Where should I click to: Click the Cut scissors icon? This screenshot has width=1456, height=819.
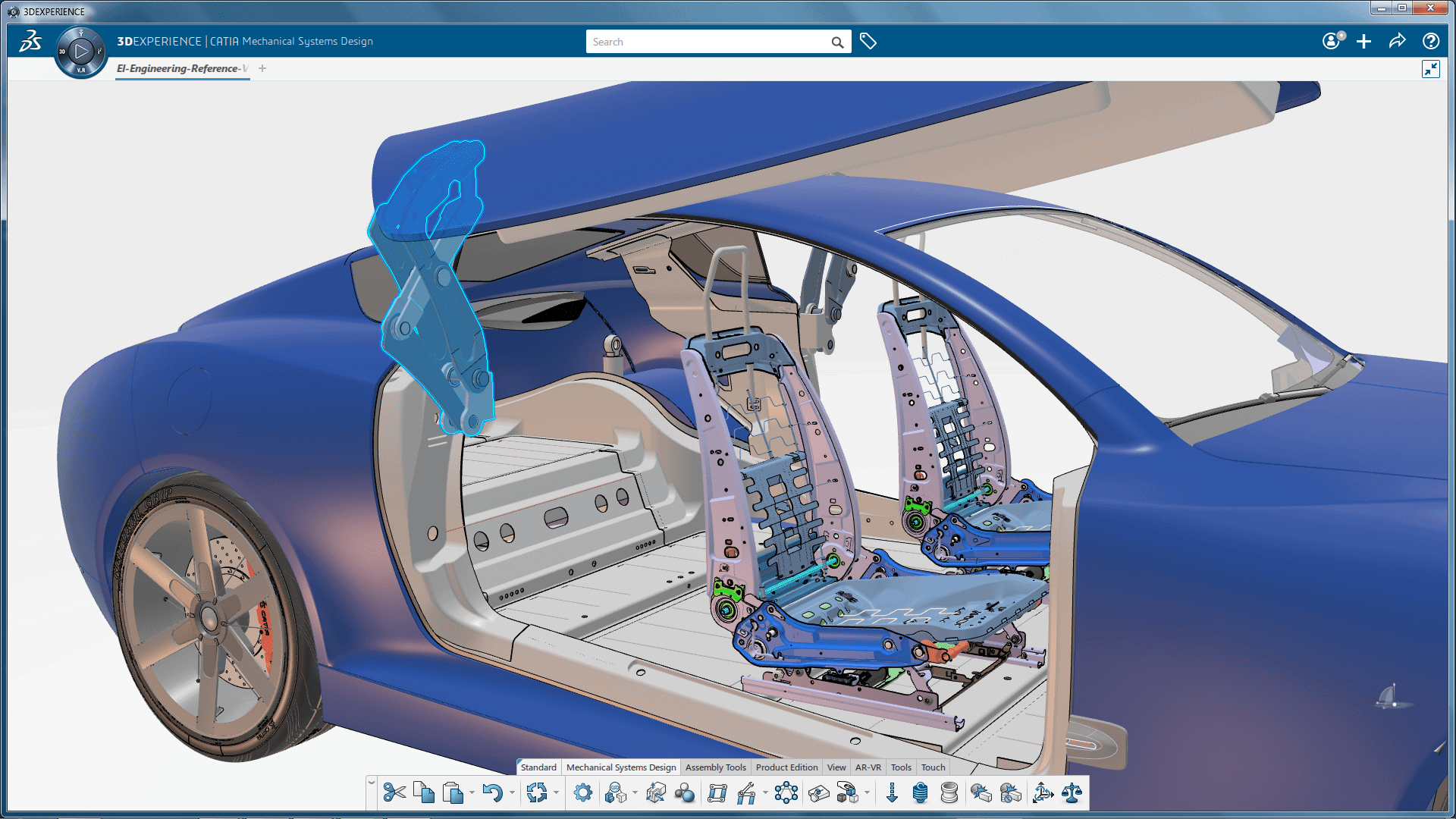pyautogui.click(x=394, y=793)
